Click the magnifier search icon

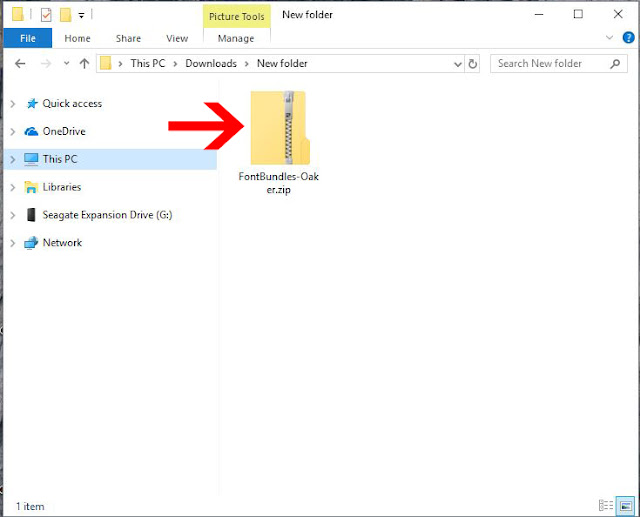click(615, 64)
